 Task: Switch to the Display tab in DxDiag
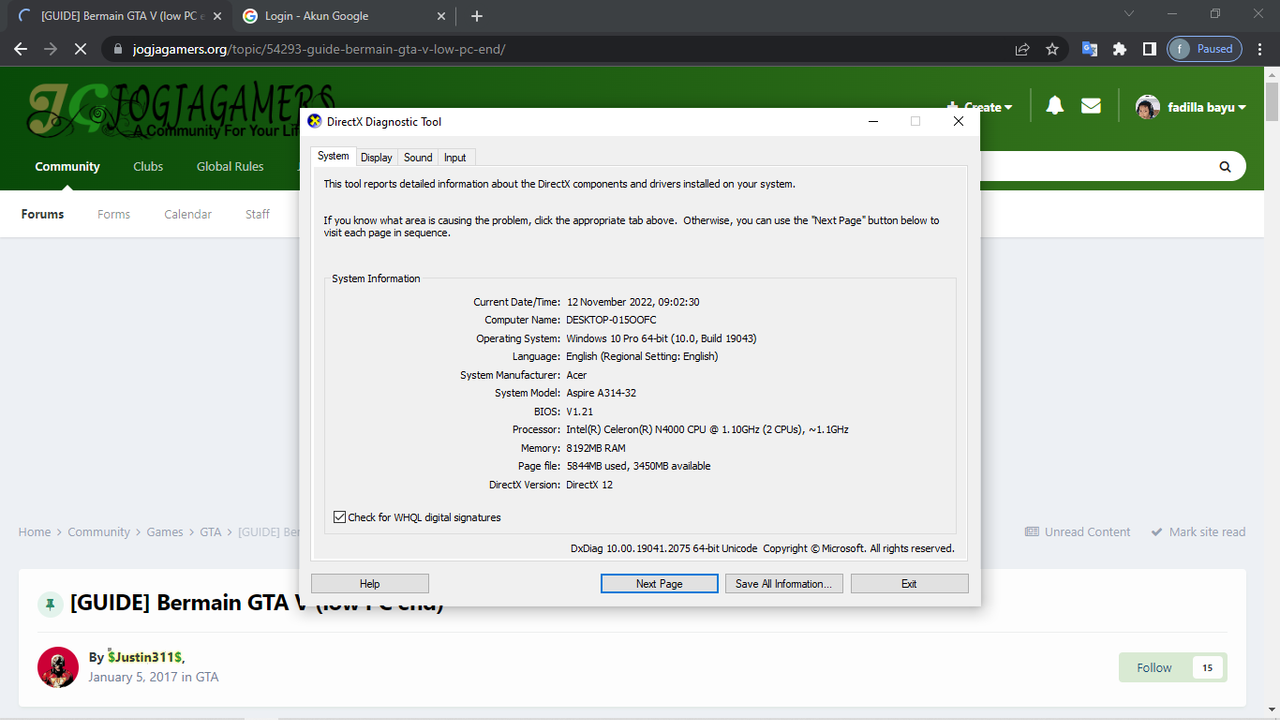(x=376, y=158)
